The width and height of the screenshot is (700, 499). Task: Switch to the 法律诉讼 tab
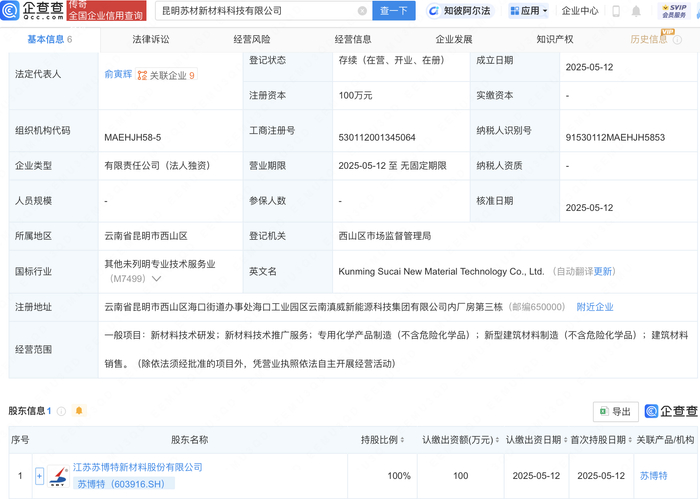(x=151, y=40)
